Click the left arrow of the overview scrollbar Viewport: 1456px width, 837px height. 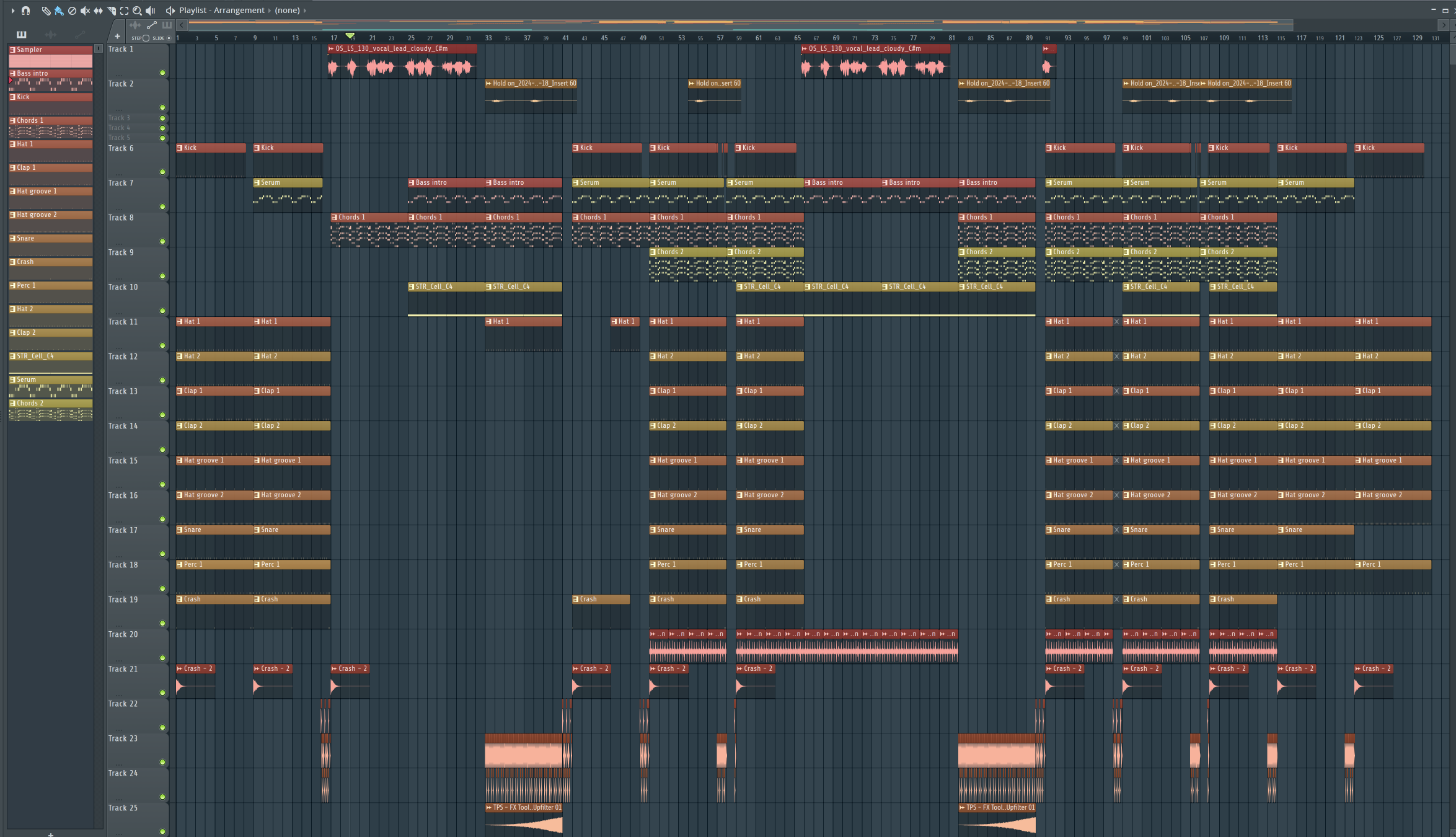pyautogui.click(x=182, y=25)
